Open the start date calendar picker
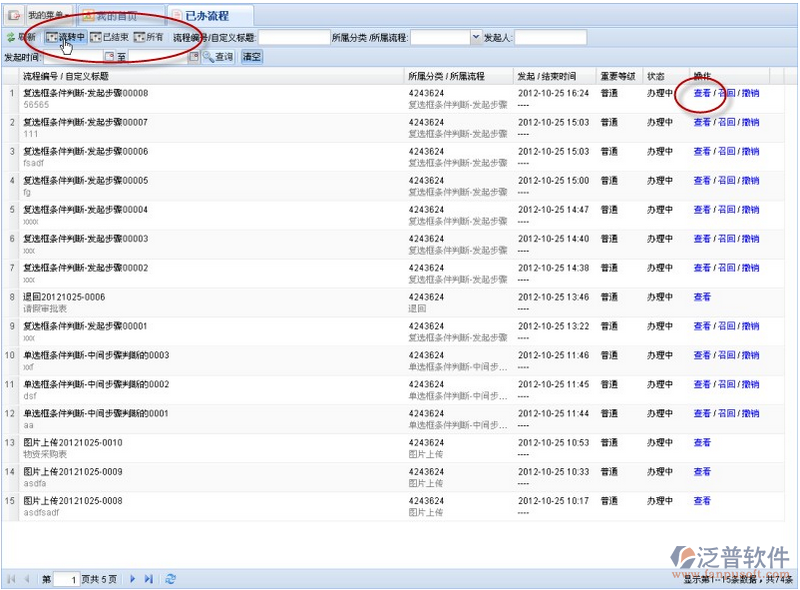The width and height of the screenshot is (800, 590). click(x=109, y=57)
